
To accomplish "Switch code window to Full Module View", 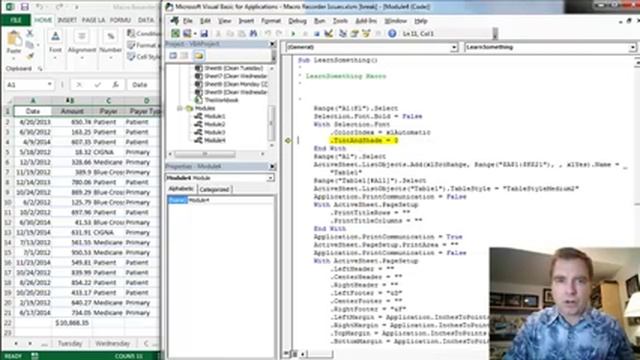I will 294,354.
